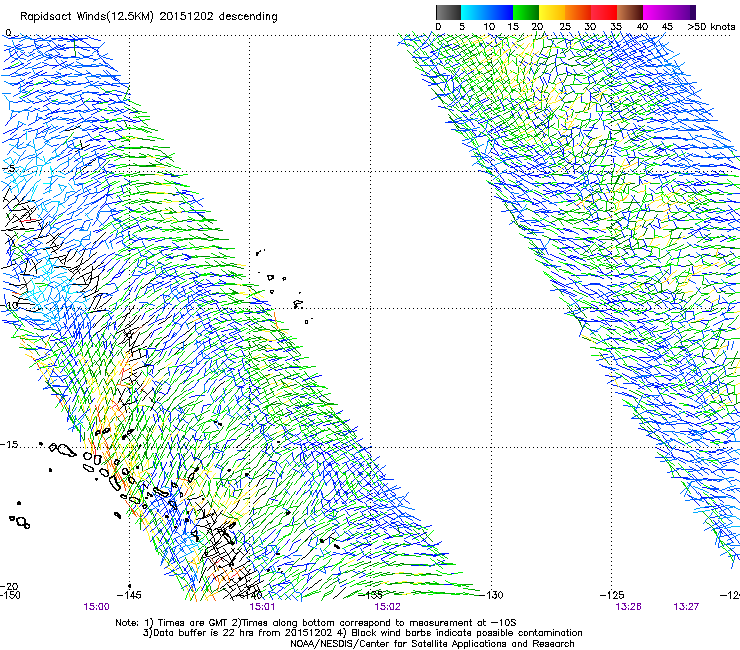Image resolution: width=740 pixels, height=650 pixels.
Task: Pick the brown 35-40 knots legend swatch
Action: (630, 12)
